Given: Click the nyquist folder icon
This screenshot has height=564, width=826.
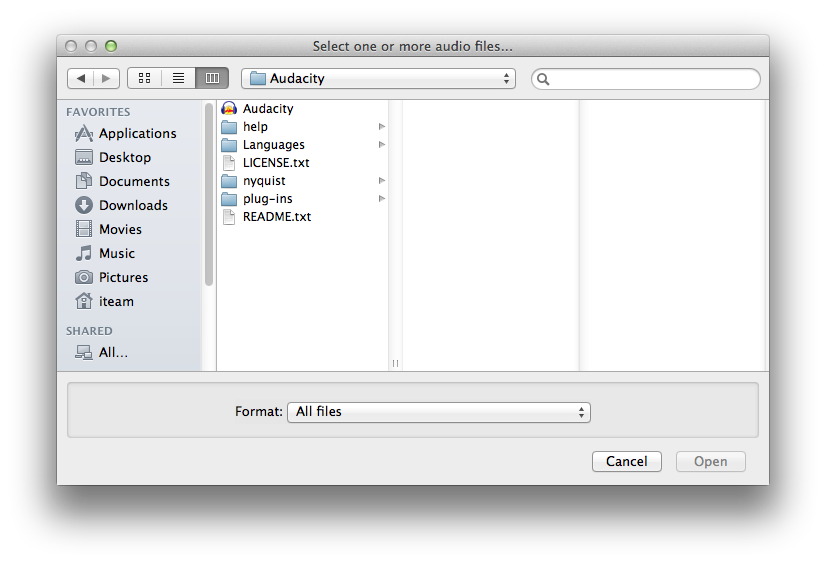Looking at the screenshot, I should tap(229, 181).
